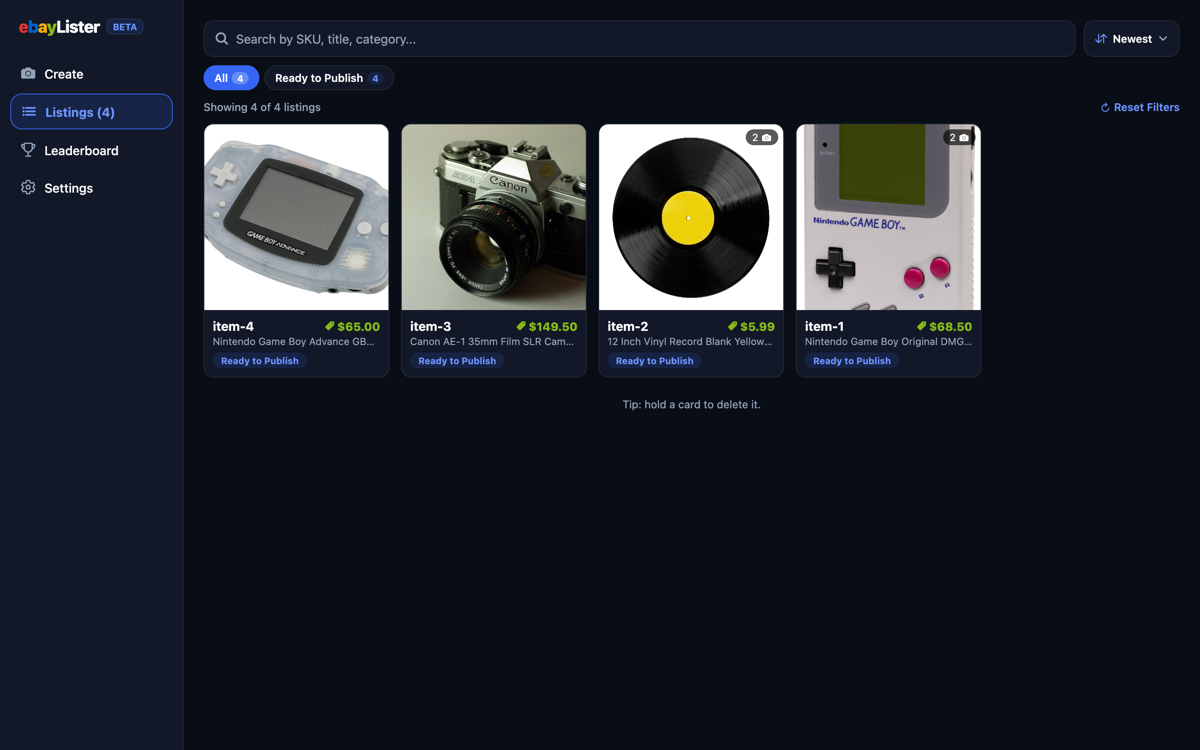Click the item-4 SKU label
This screenshot has width=1200, height=750.
(x=233, y=326)
